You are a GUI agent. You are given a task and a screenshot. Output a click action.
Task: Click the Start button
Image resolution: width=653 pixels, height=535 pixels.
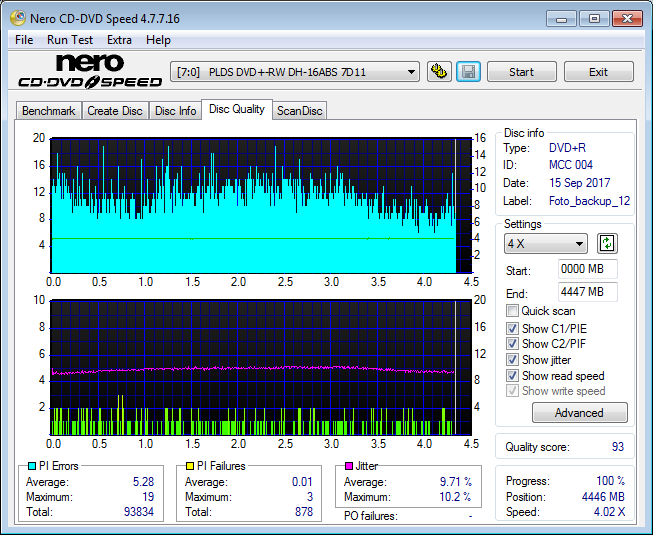pyautogui.click(x=521, y=72)
